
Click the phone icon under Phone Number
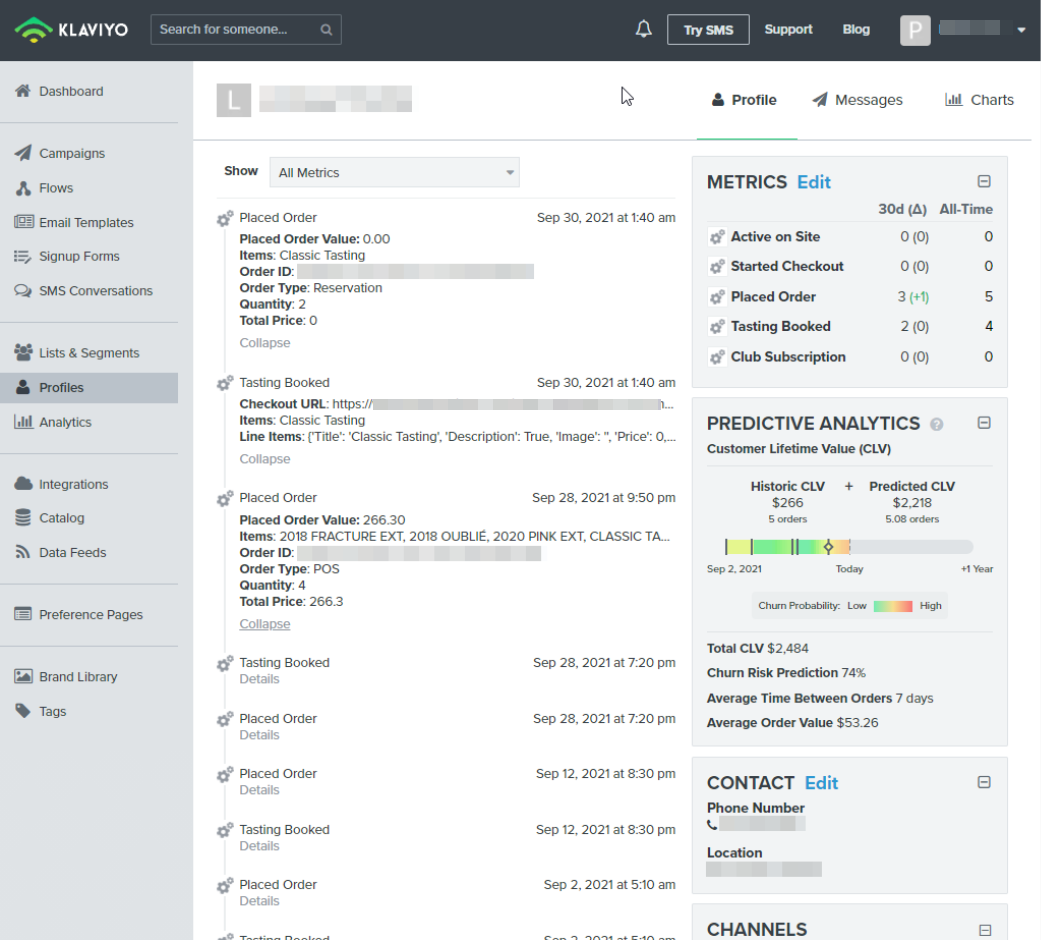712,824
